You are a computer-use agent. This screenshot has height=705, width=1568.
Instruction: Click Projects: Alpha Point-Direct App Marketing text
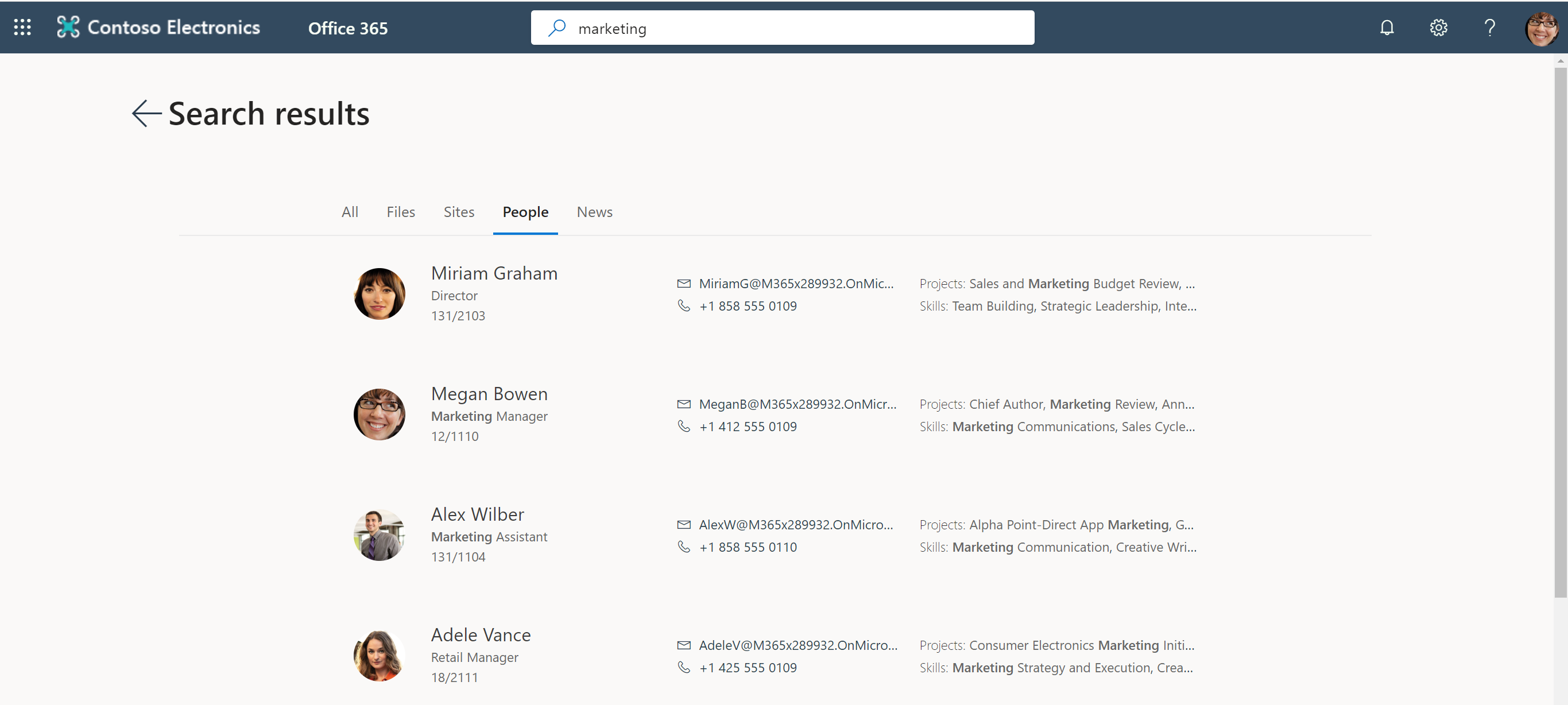click(1056, 525)
